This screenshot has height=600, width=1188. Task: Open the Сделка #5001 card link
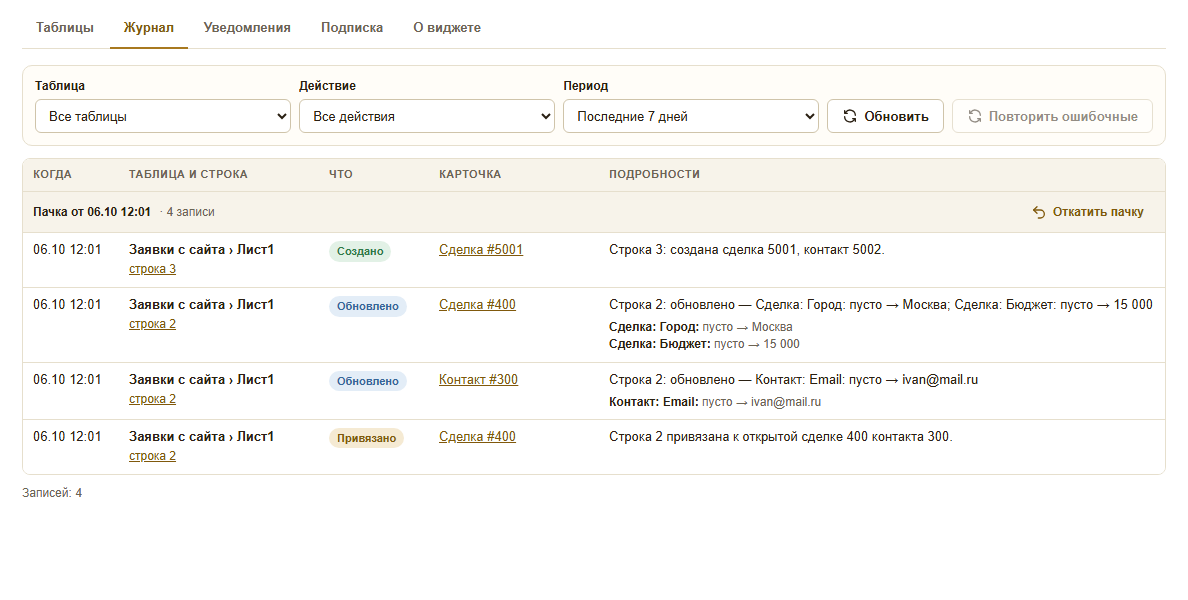click(481, 250)
